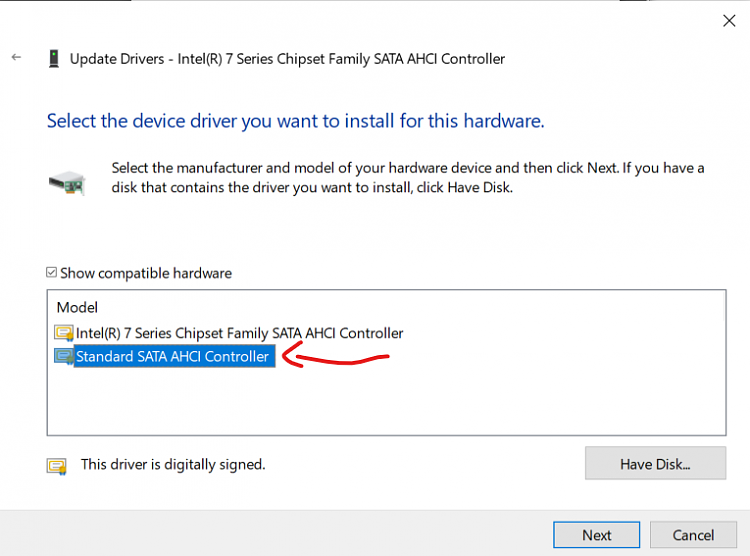The height and width of the screenshot is (556, 750).
Task: Click the Update Drivers window title text
Action: pyautogui.click(x=287, y=59)
